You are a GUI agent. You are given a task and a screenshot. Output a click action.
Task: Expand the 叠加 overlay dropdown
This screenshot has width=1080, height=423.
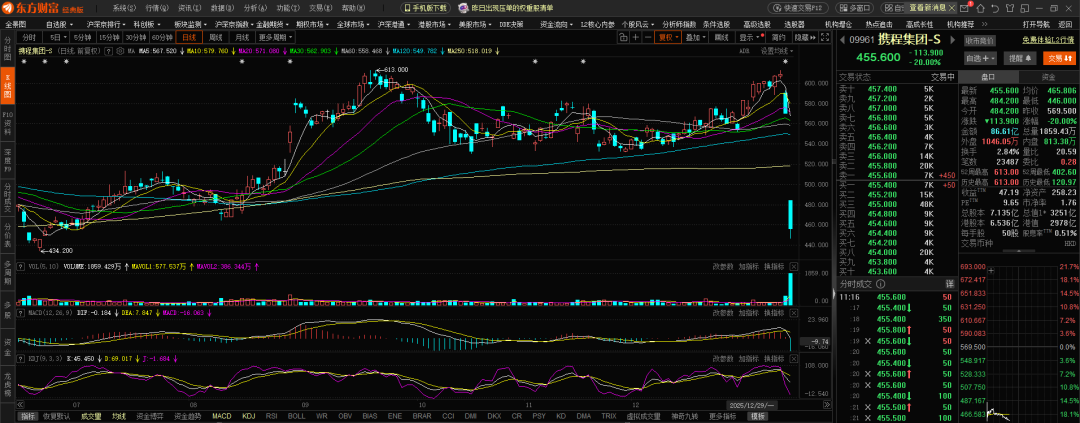[x=695, y=37]
